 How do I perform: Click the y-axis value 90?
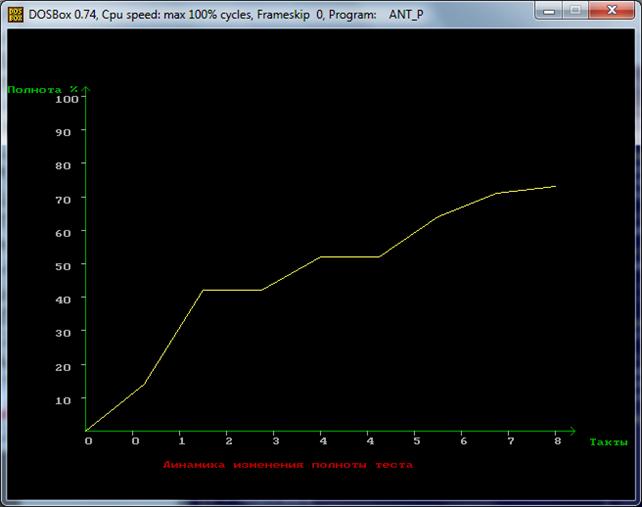click(x=63, y=132)
